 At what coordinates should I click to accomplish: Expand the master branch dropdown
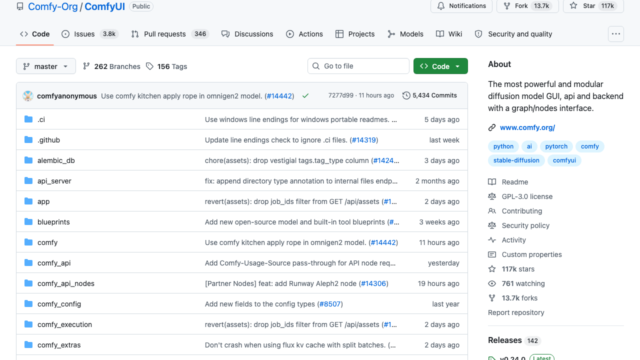coord(46,66)
